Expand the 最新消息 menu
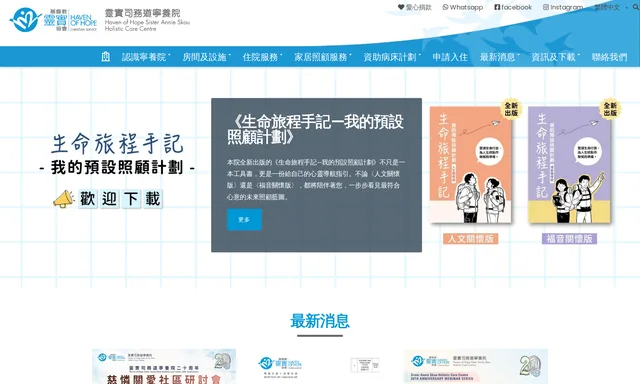 tap(499, 57)
